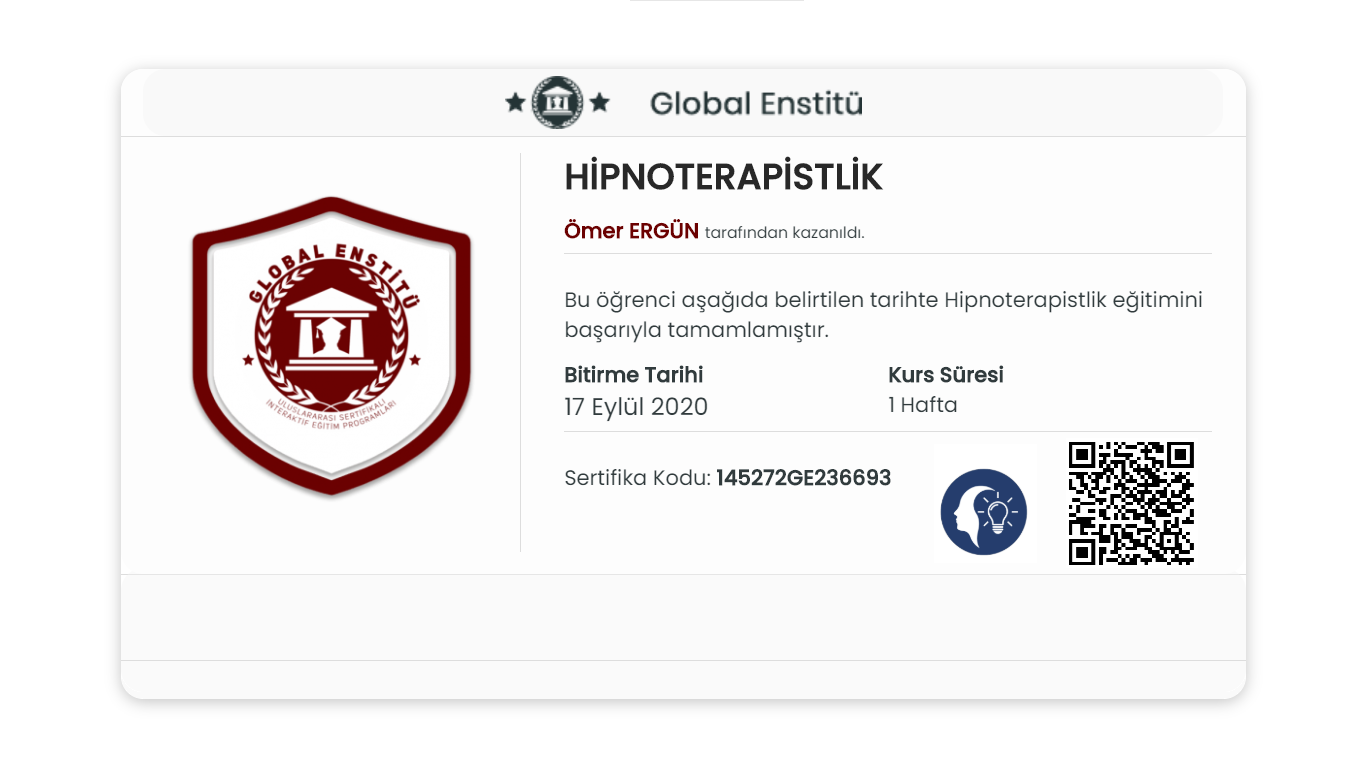The height and width of the screenshot is (768, 1366).
Task: Click the Sertifika Kodu label
Action: coord(638,478)
